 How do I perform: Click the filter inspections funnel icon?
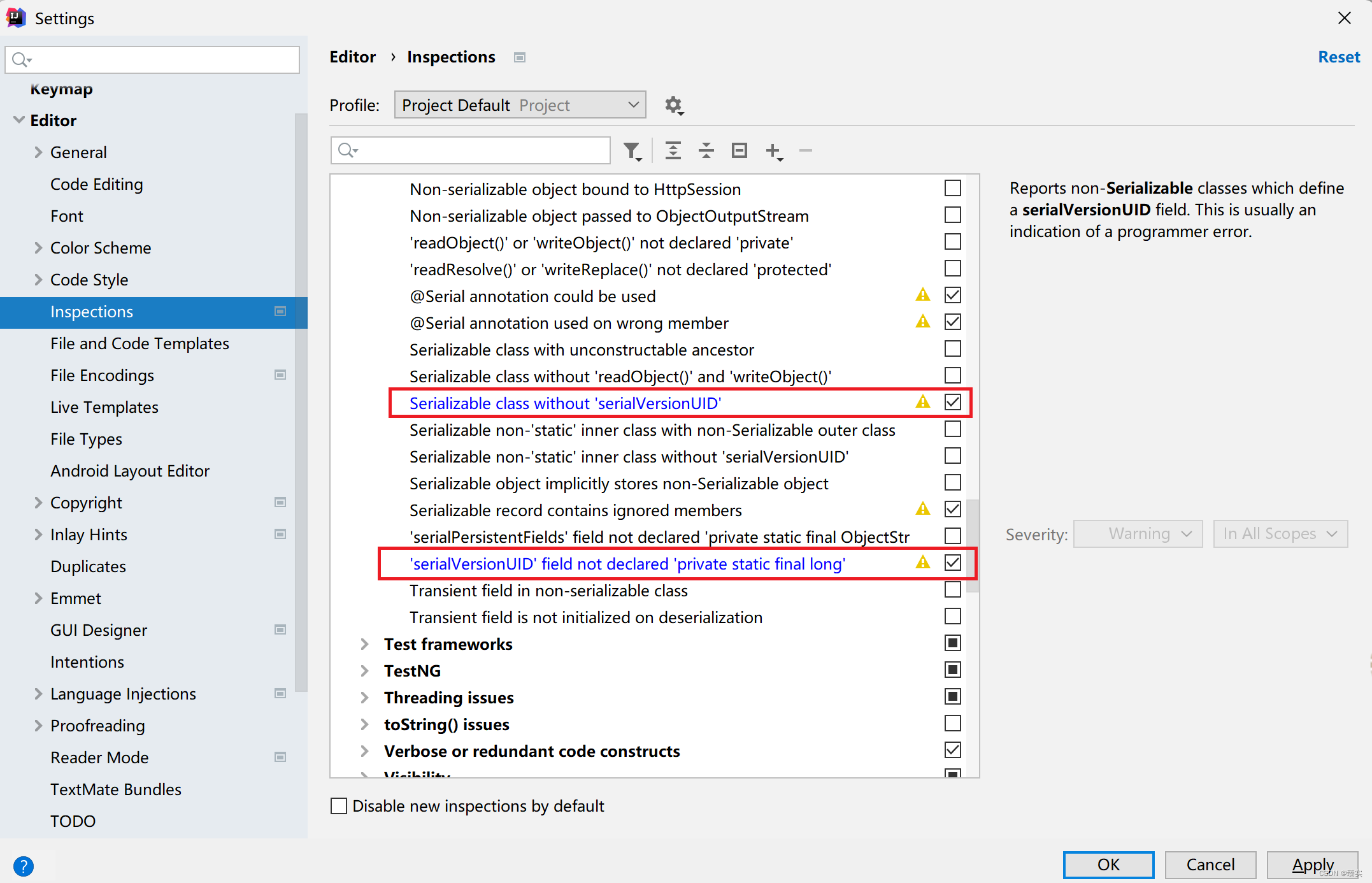point(632,151)
